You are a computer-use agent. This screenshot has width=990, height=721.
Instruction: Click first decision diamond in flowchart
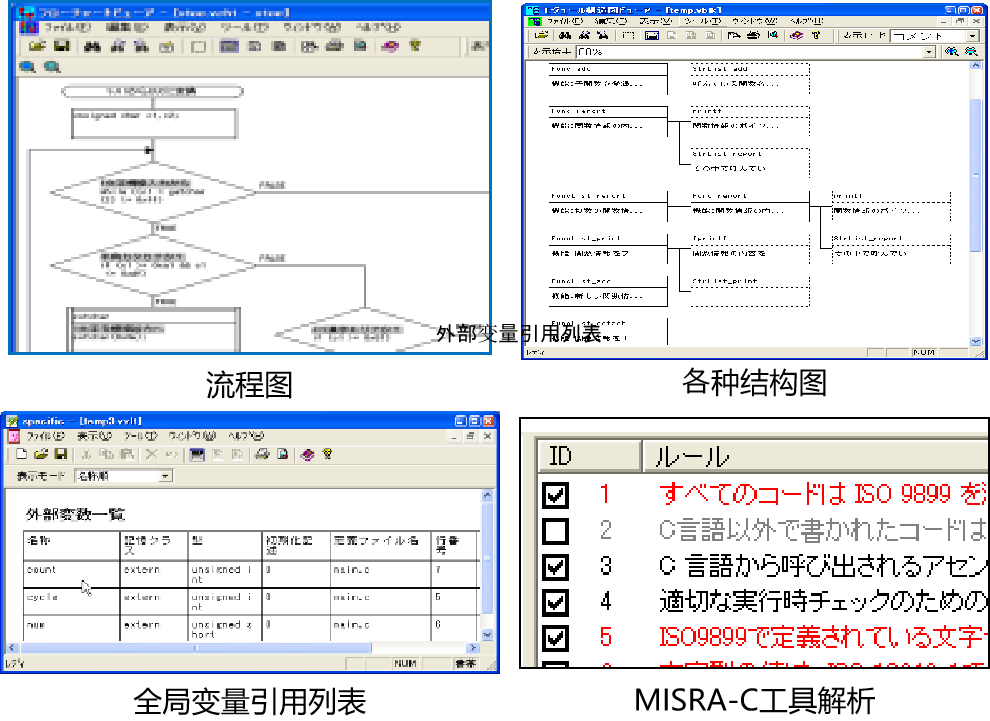tap(152, 191)
